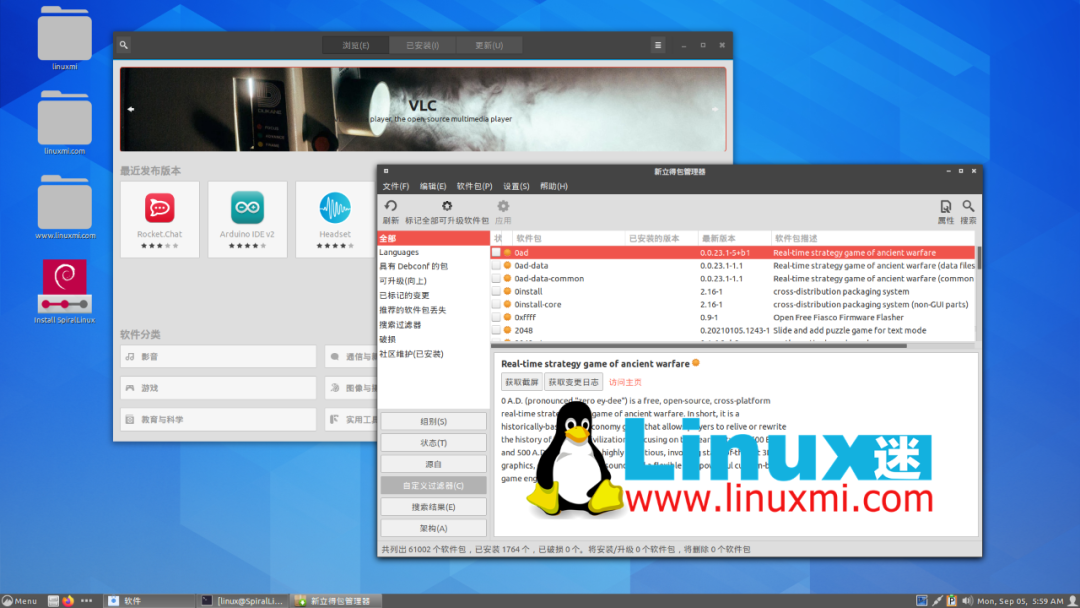Open the 影音 category in software store
The height and width of the screenshot is (608, 1080).
click(x=218, y=357)
